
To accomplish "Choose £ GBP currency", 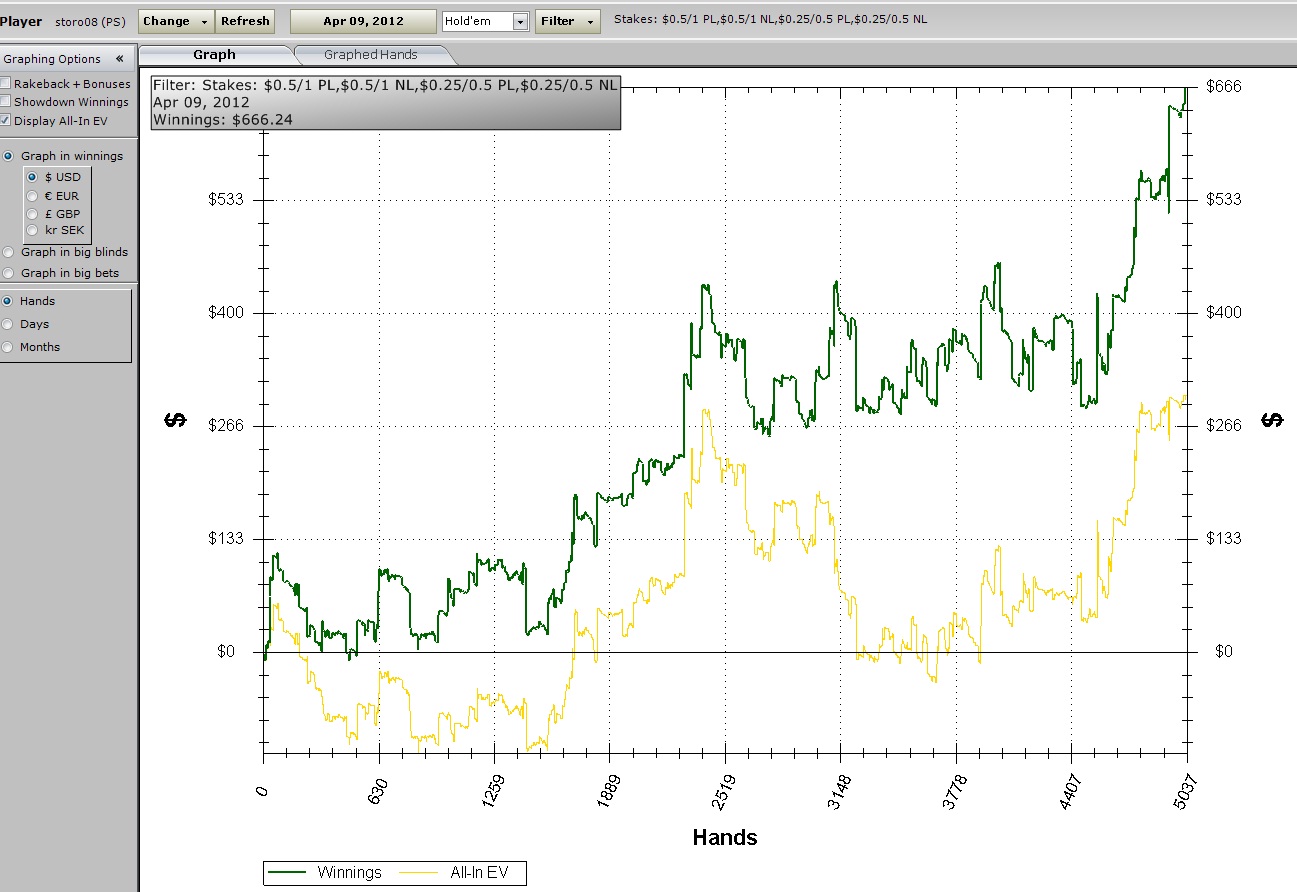I will click(x=33, y=214).
